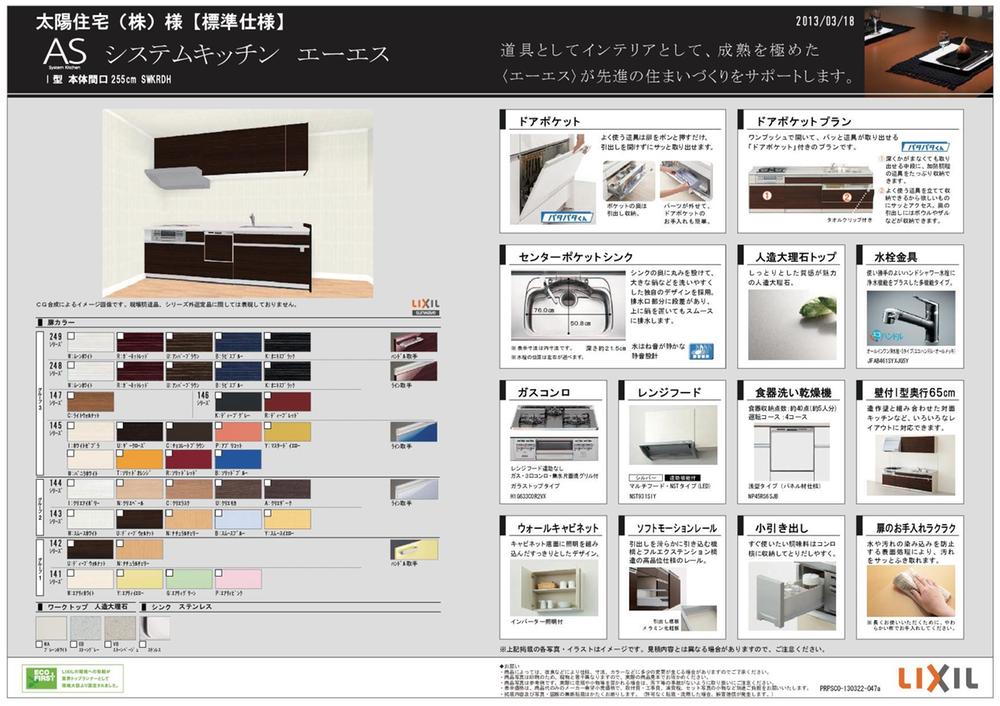Check the W シレンホワイト checkbox in 249 series
The image size is (1000, 706).
70,337
